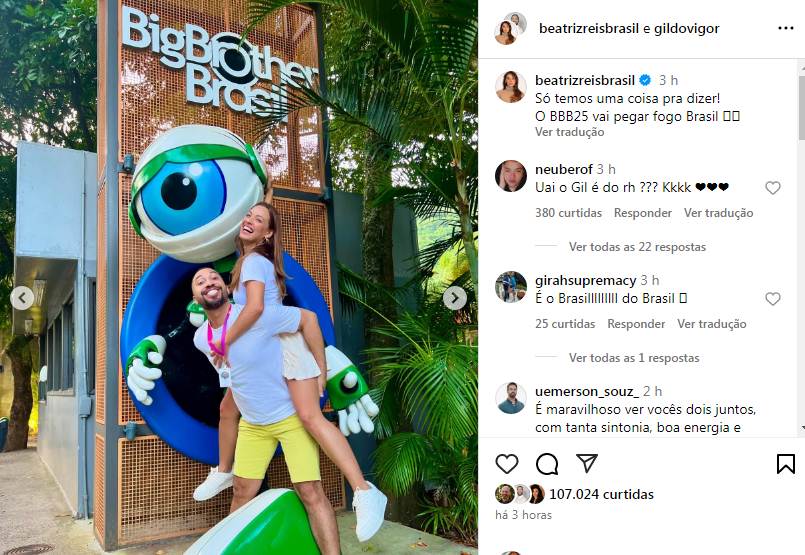Go to previous photo in carousel
The width and height of the screenshot is (805, 555).
coord(22,298)
